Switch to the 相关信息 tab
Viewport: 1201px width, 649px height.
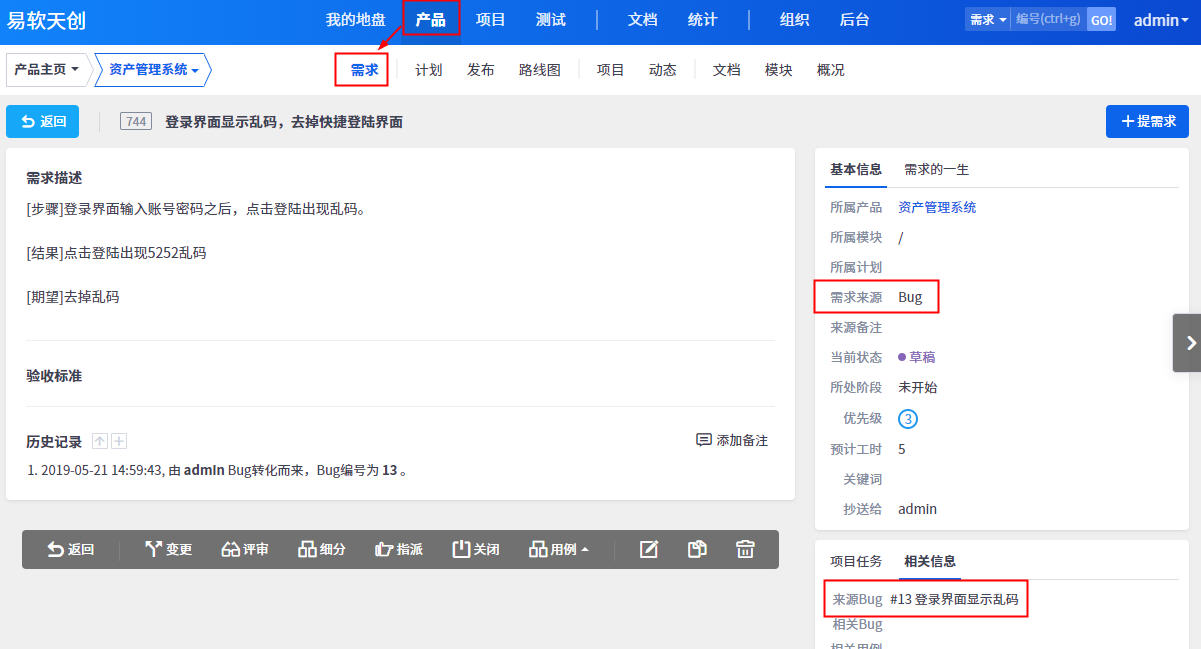click(930, 561)
